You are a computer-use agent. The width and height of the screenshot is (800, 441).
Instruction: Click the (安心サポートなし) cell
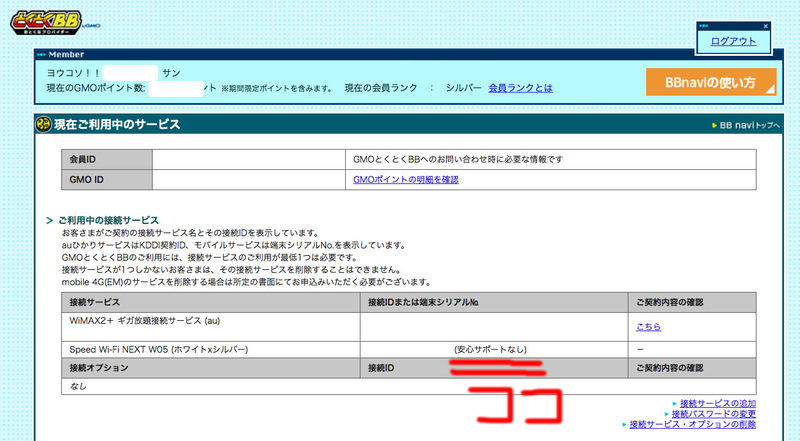(x=490, y=350)
